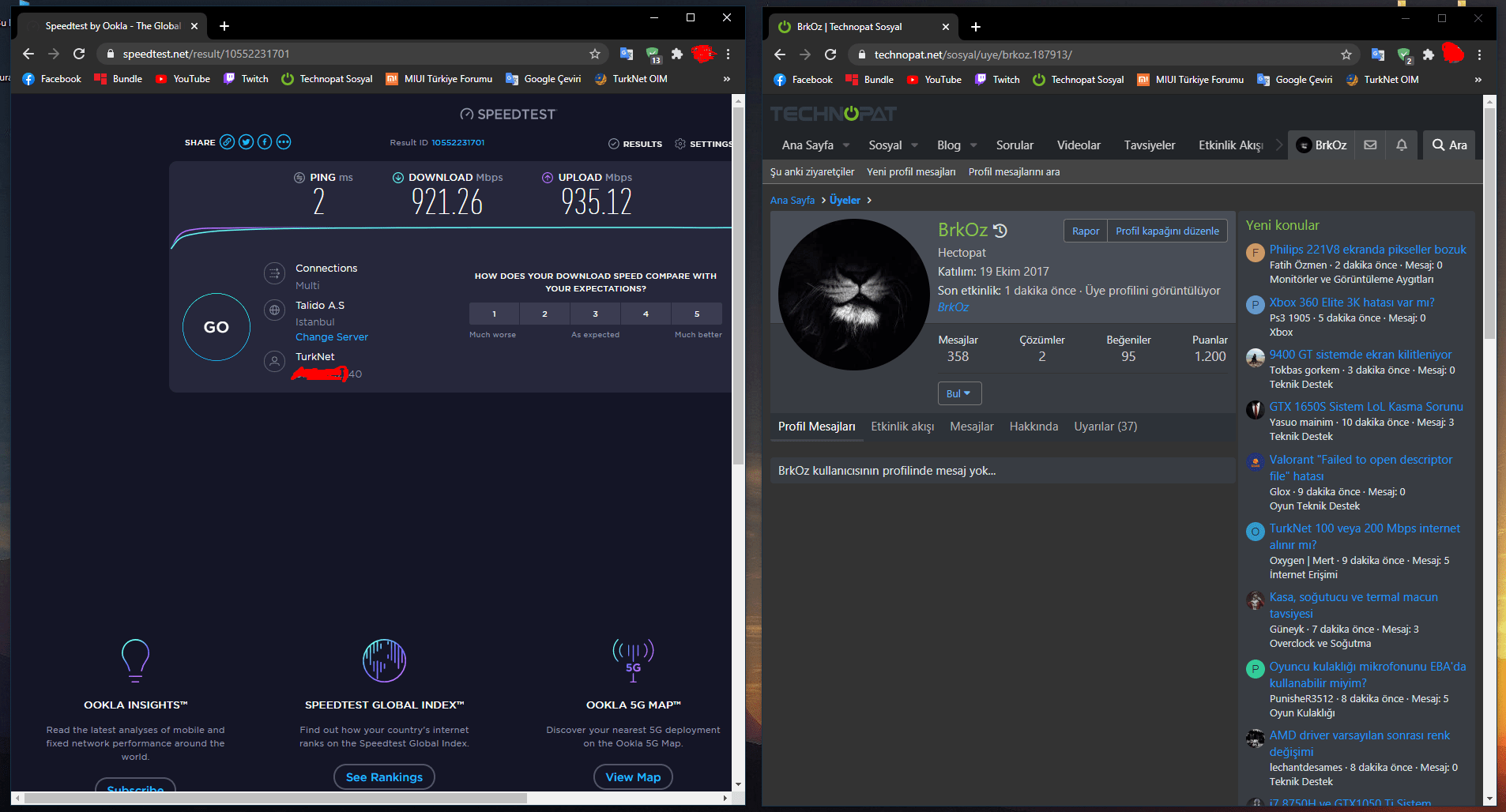1506x812 pixels.
Task: Click the SPEEDTEST logo
Action: tap(508, 115)
